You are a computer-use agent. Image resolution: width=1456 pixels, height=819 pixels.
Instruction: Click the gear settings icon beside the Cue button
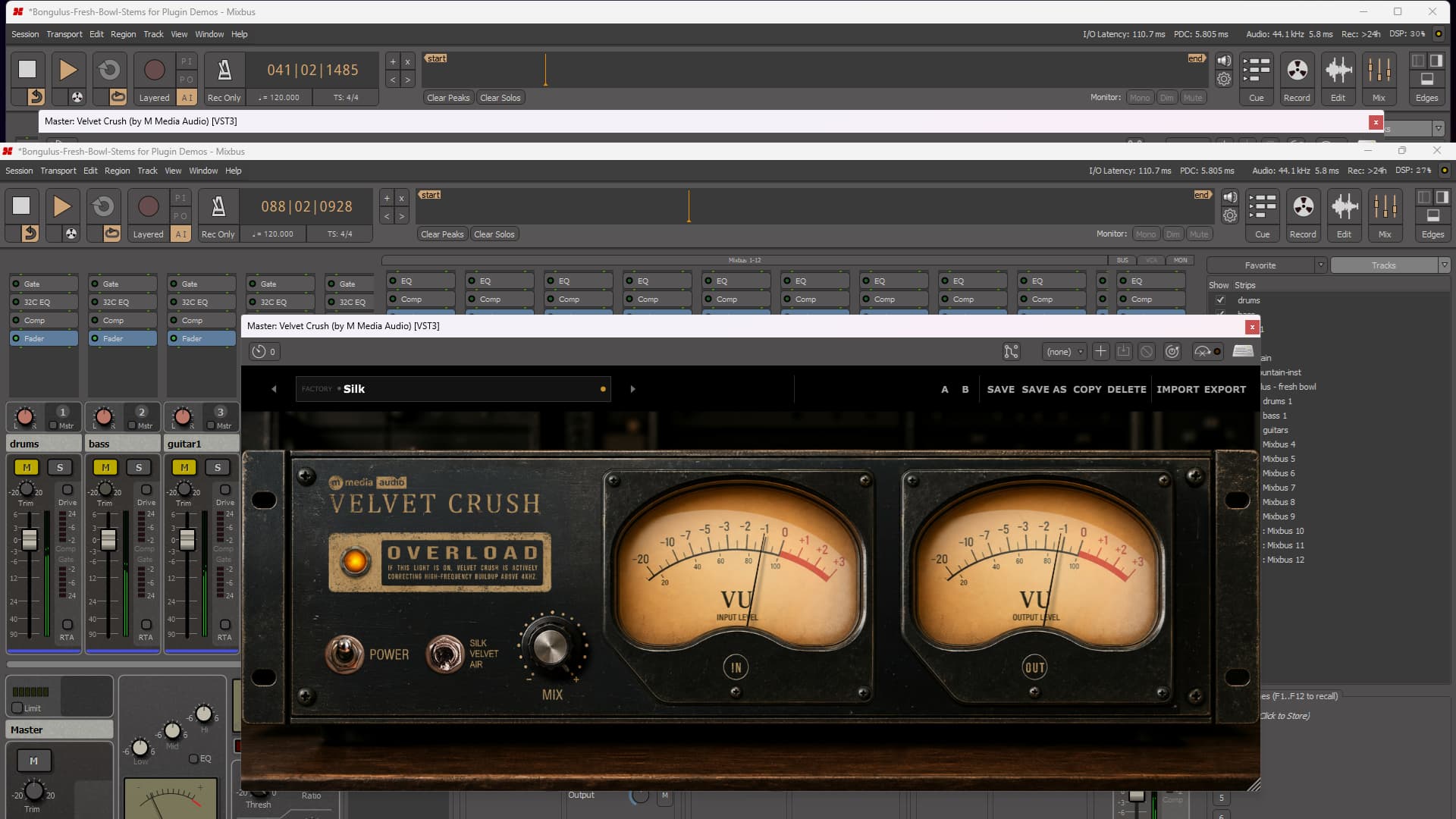[1230, 215]
